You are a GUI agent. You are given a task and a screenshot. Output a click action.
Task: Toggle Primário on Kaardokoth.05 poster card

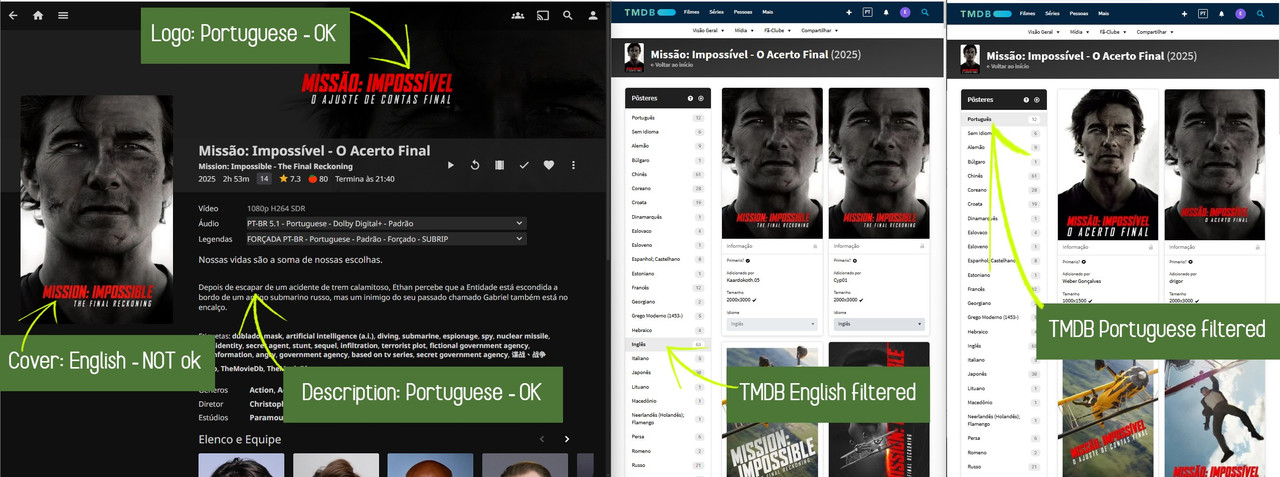(x=747, y=260)
